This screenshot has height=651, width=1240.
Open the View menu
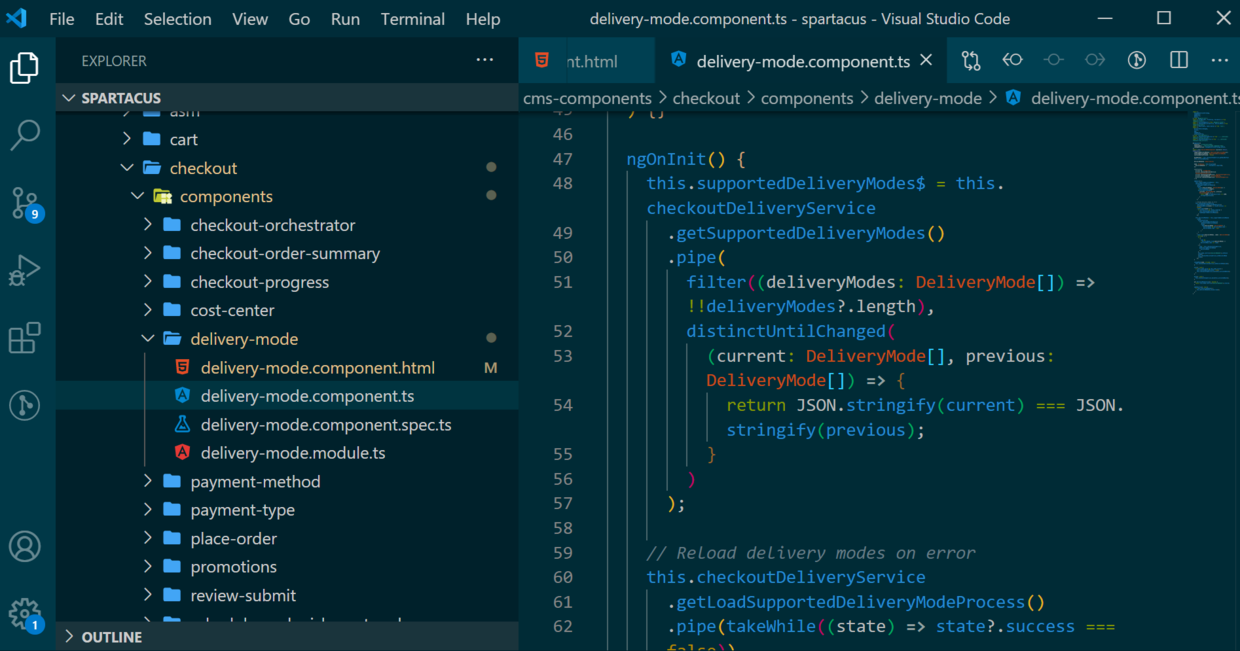[250, 18]
